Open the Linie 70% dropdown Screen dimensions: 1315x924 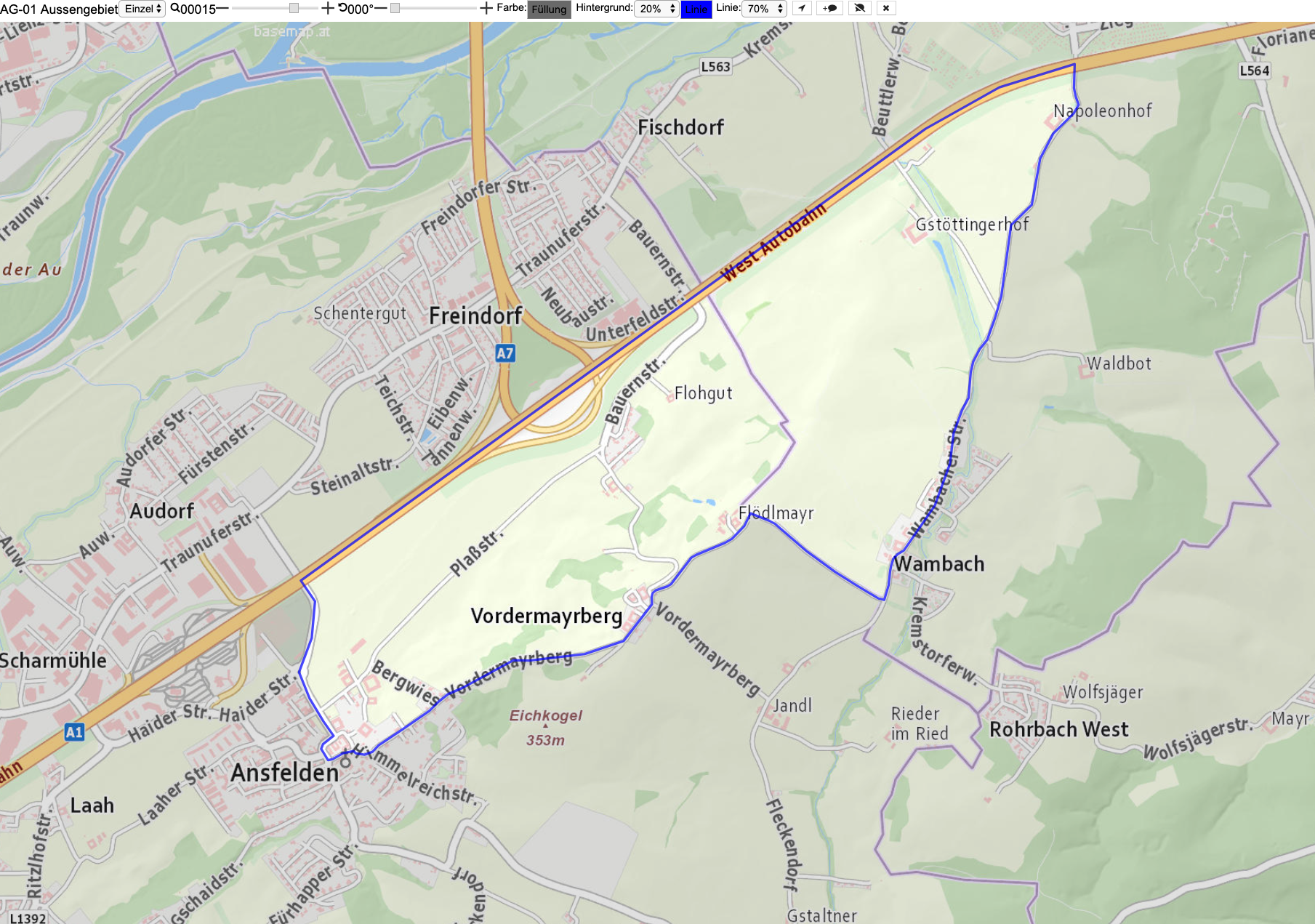764,9
